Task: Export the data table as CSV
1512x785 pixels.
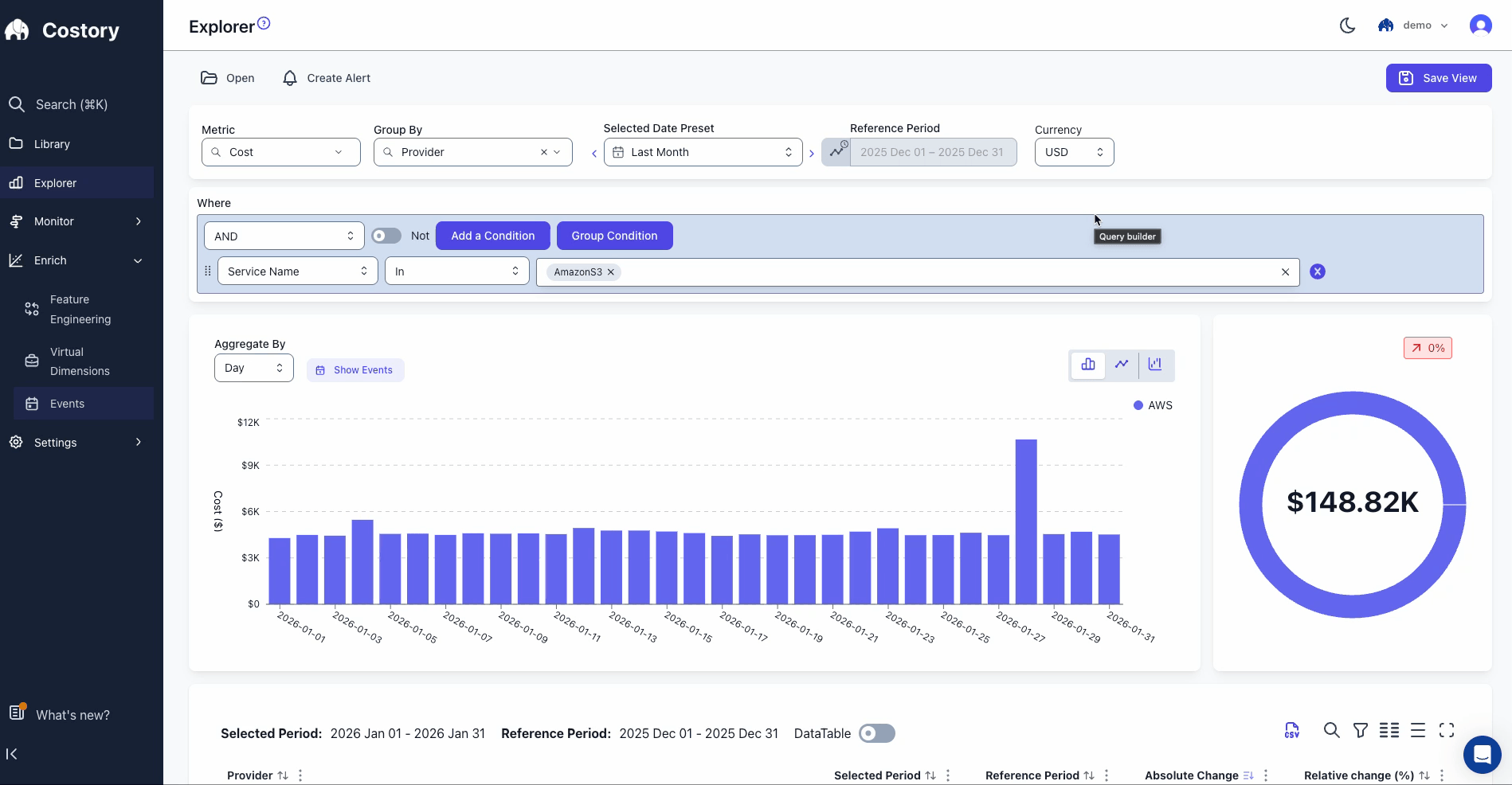Action: click(1291, 730)
